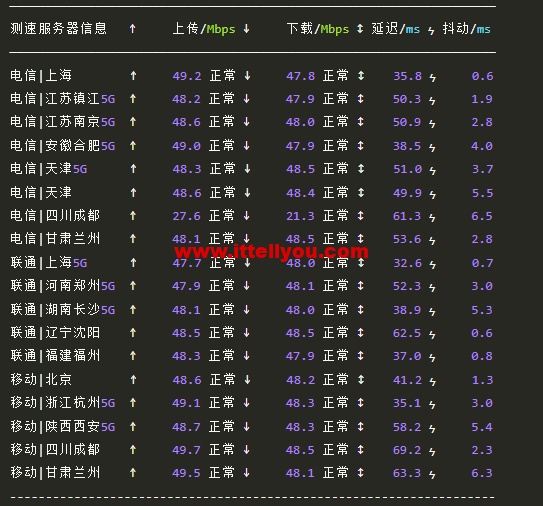Image resolution: width=543 pixels, height=506 pixels.
Task: Select 移动|甘肃兰州 server name
Action: 55,473
